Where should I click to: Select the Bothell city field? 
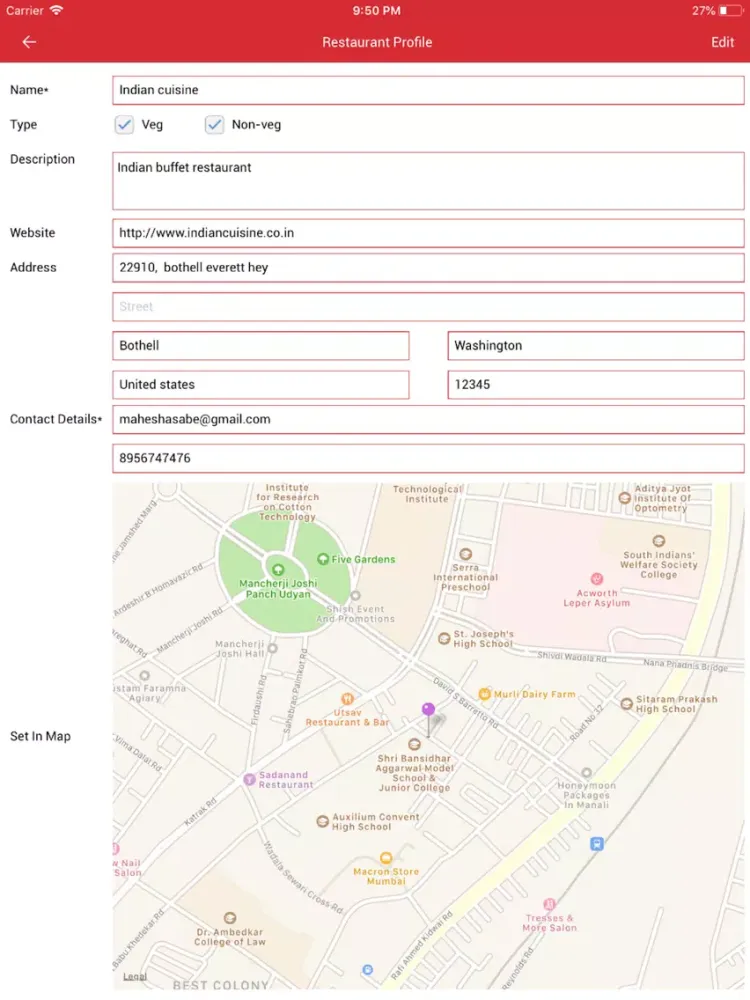pos(261,346)
